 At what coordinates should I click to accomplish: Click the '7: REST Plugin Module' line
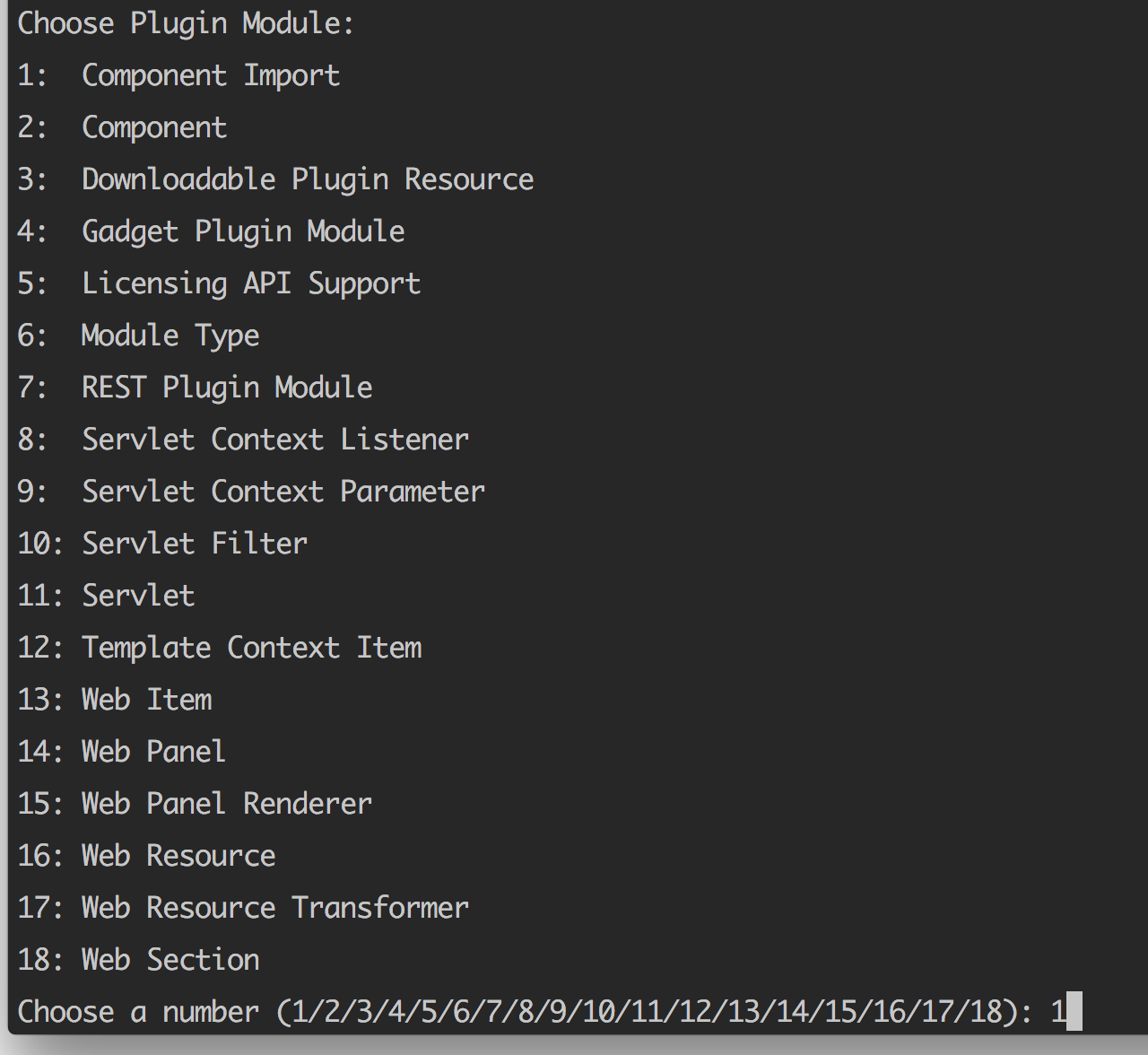click(x=195, y=388)
